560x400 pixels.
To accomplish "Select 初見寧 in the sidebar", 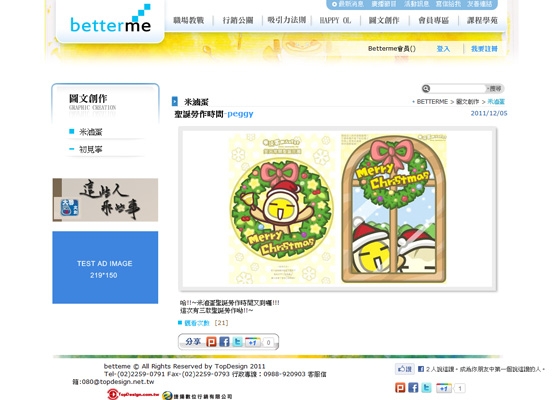I will click(91, 149).
